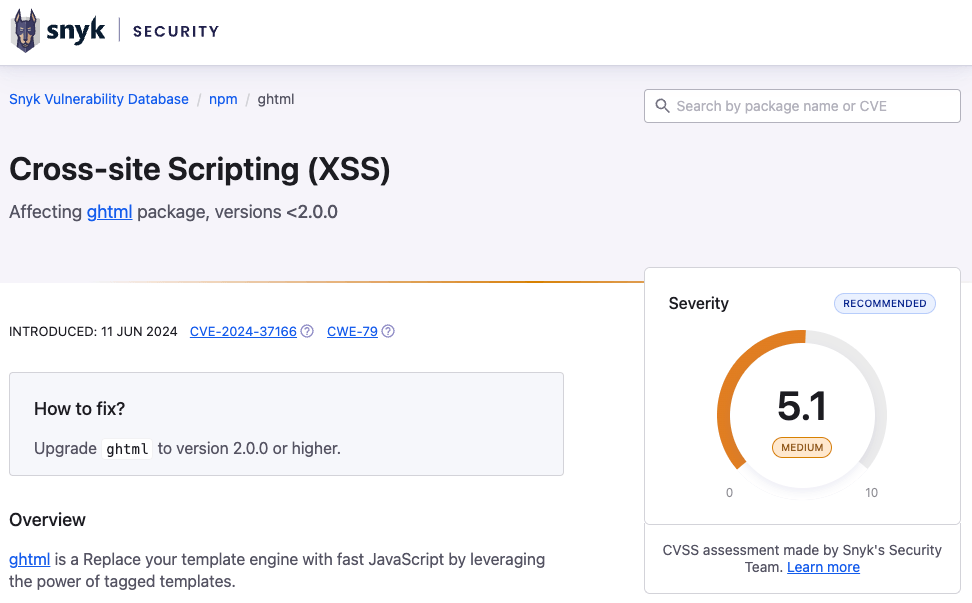Click help icon next to CVE-2024-37166
This screenshot has height=603, width=972.
pyautogui.click(x=307, y=332)
